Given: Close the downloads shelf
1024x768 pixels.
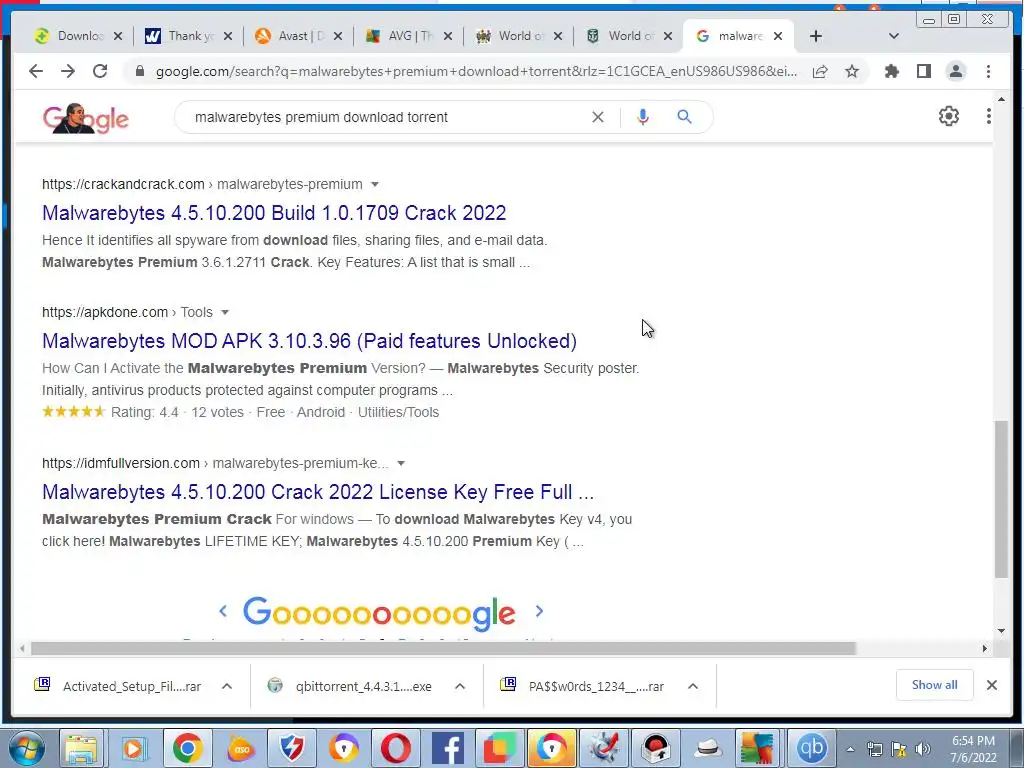Looking at the screenshot, I should pyautogui.click(x=991, y=685).
